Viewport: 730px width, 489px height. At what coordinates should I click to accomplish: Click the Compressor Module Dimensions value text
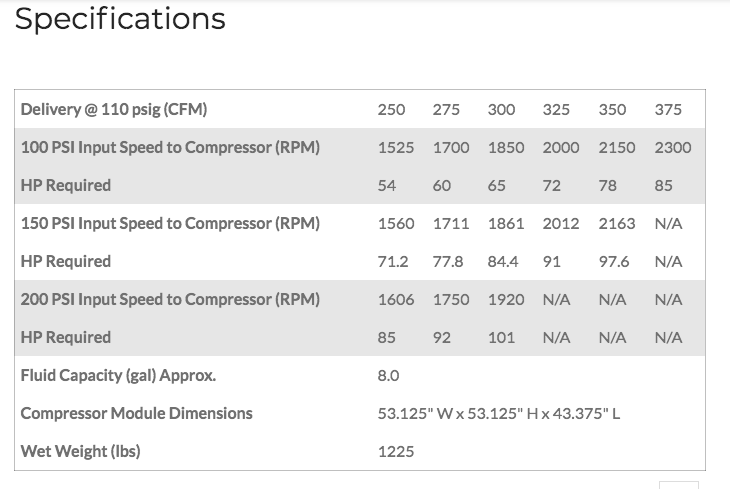499,414
